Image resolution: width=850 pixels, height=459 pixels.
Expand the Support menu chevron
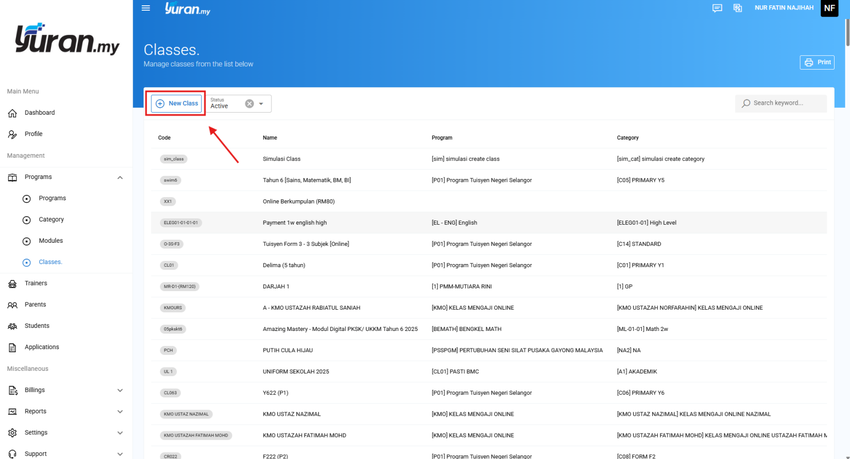point(120,454)
